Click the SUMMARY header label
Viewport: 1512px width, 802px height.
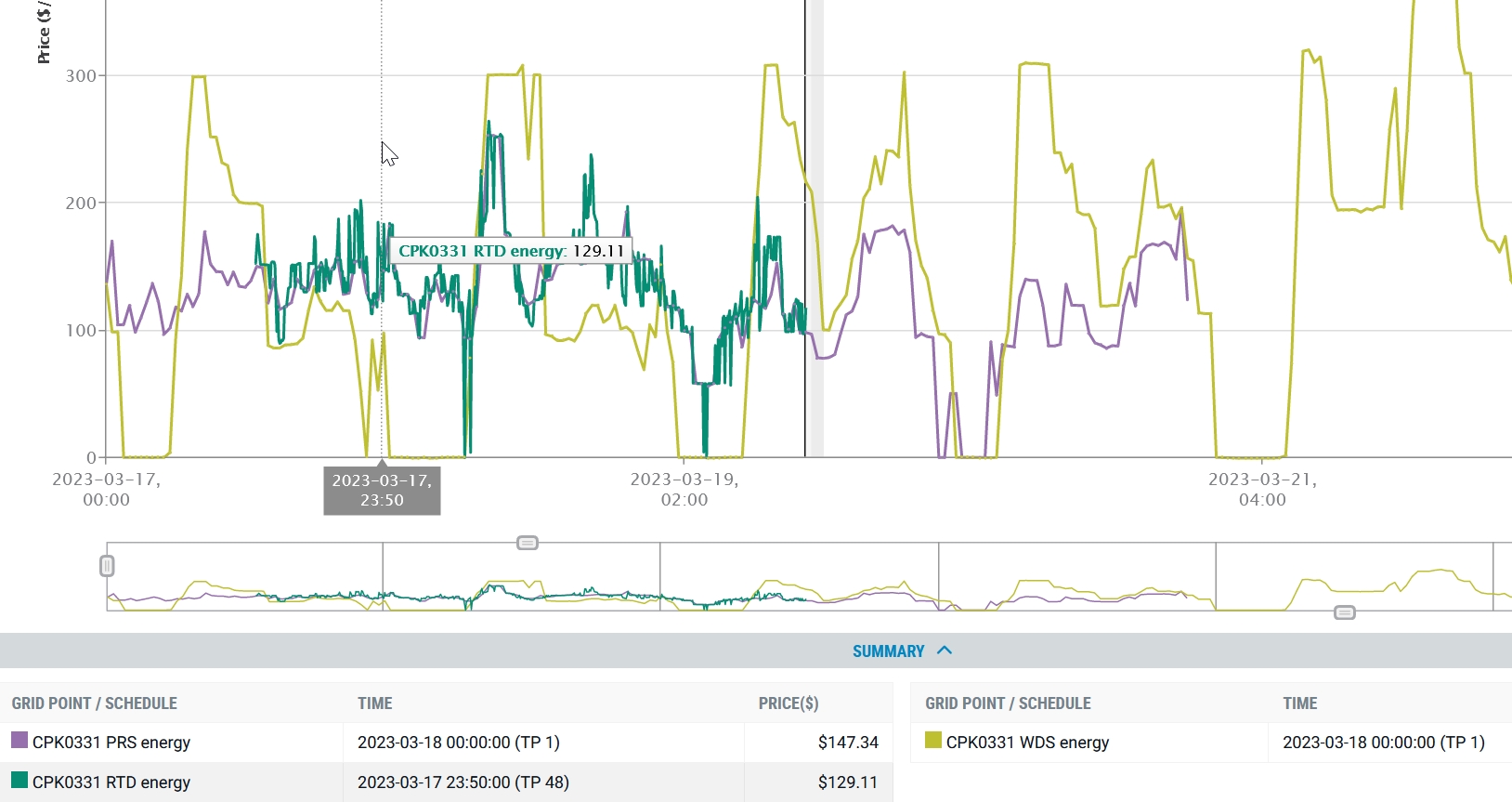click(888, 651)
